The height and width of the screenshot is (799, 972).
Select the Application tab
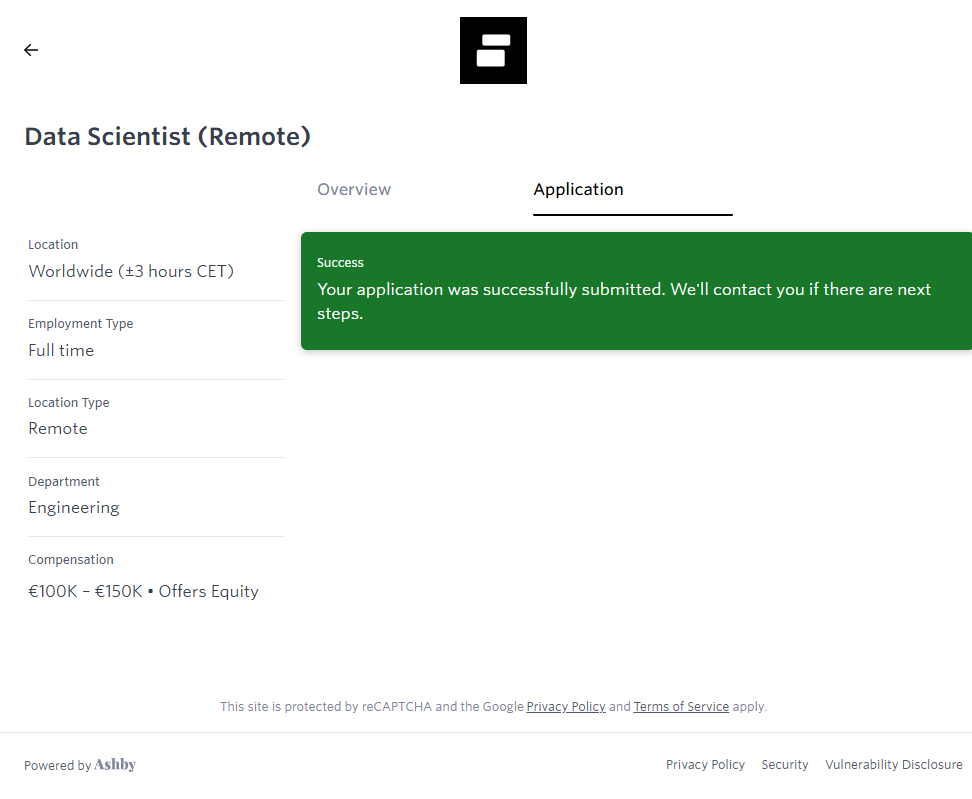(x=578, y=190)
